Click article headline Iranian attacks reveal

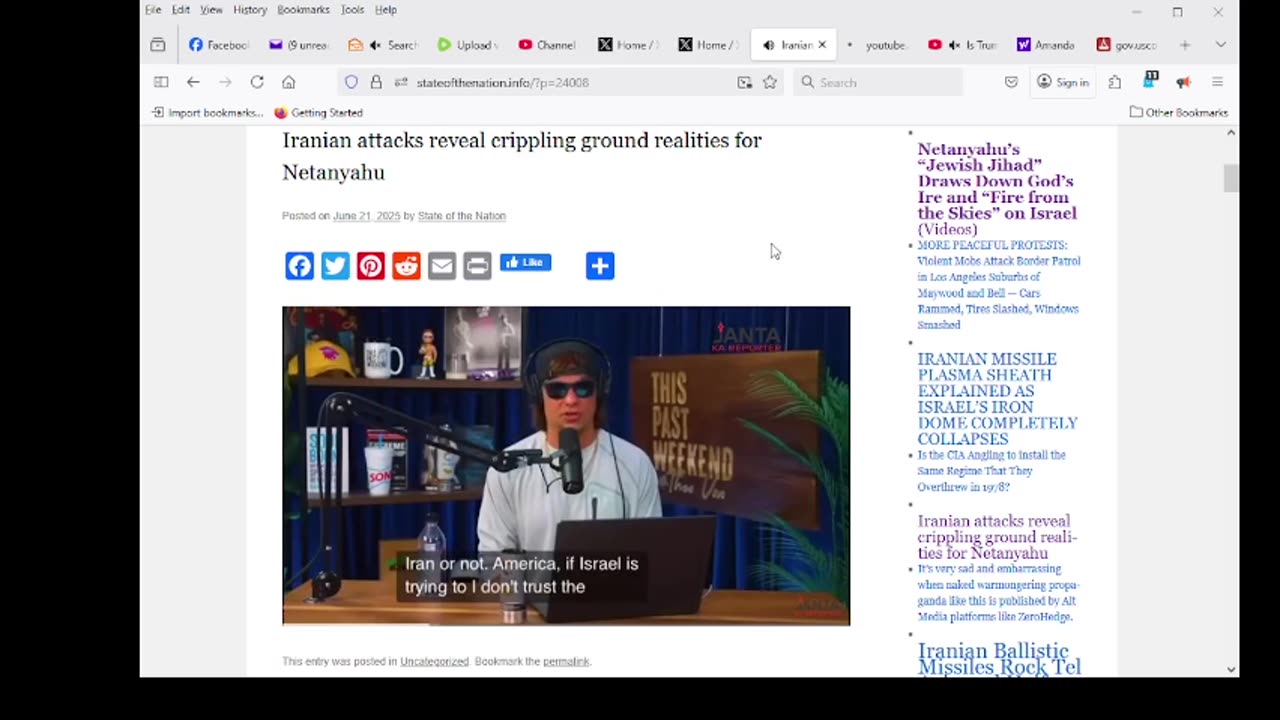(522, 156)
